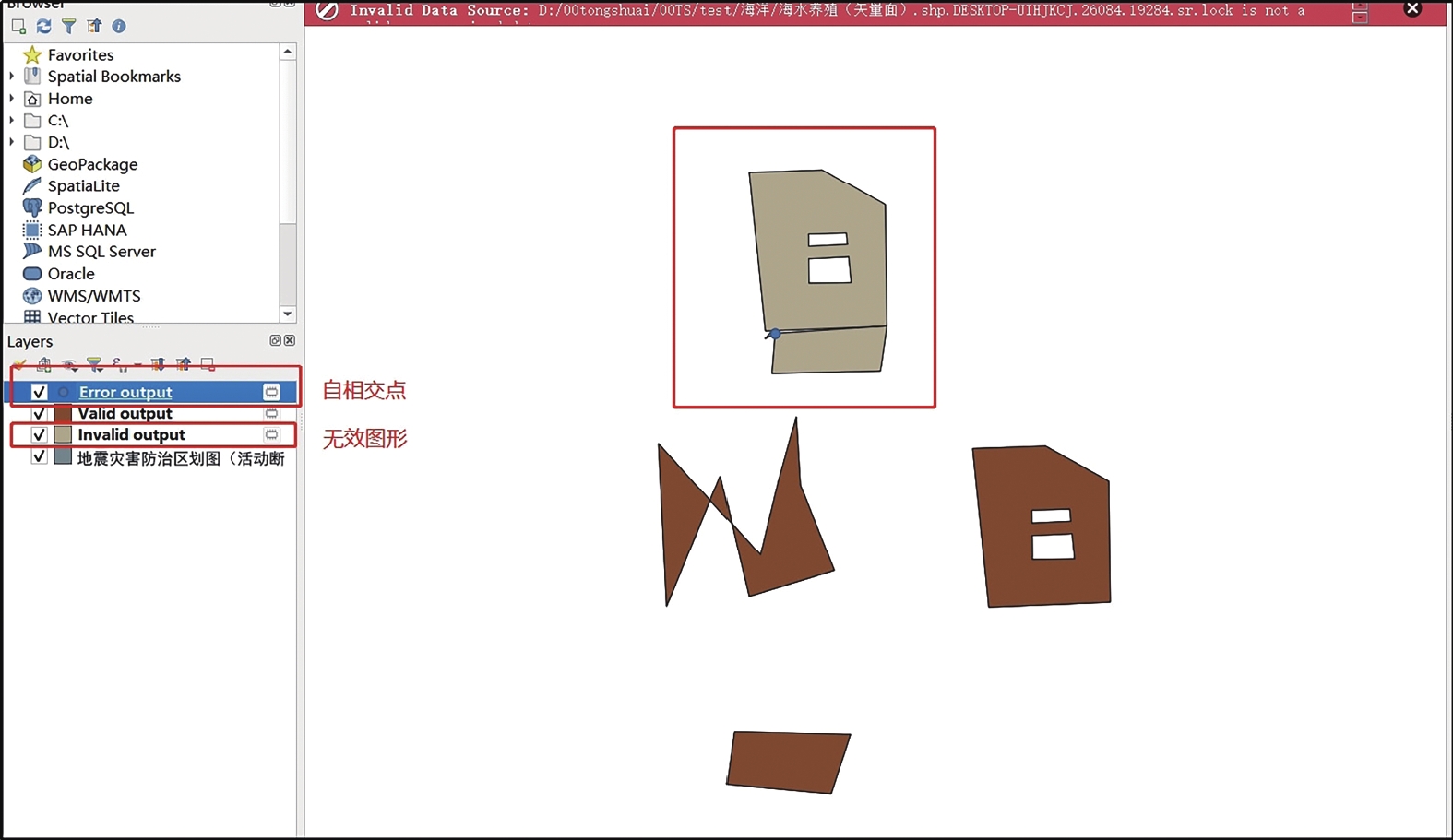Click the Add Selected Layers icon in Browser
The image size is (1453, 840).
point(18,26)
